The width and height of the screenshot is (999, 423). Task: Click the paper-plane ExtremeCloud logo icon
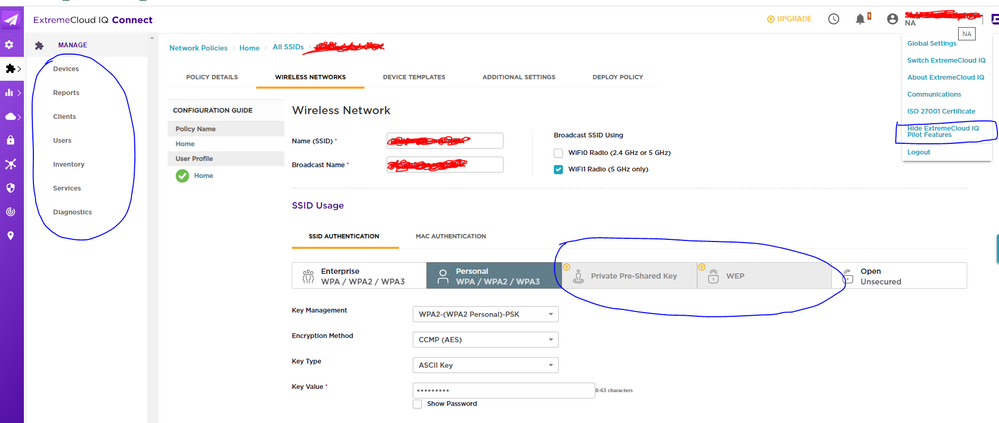[11, 20]
